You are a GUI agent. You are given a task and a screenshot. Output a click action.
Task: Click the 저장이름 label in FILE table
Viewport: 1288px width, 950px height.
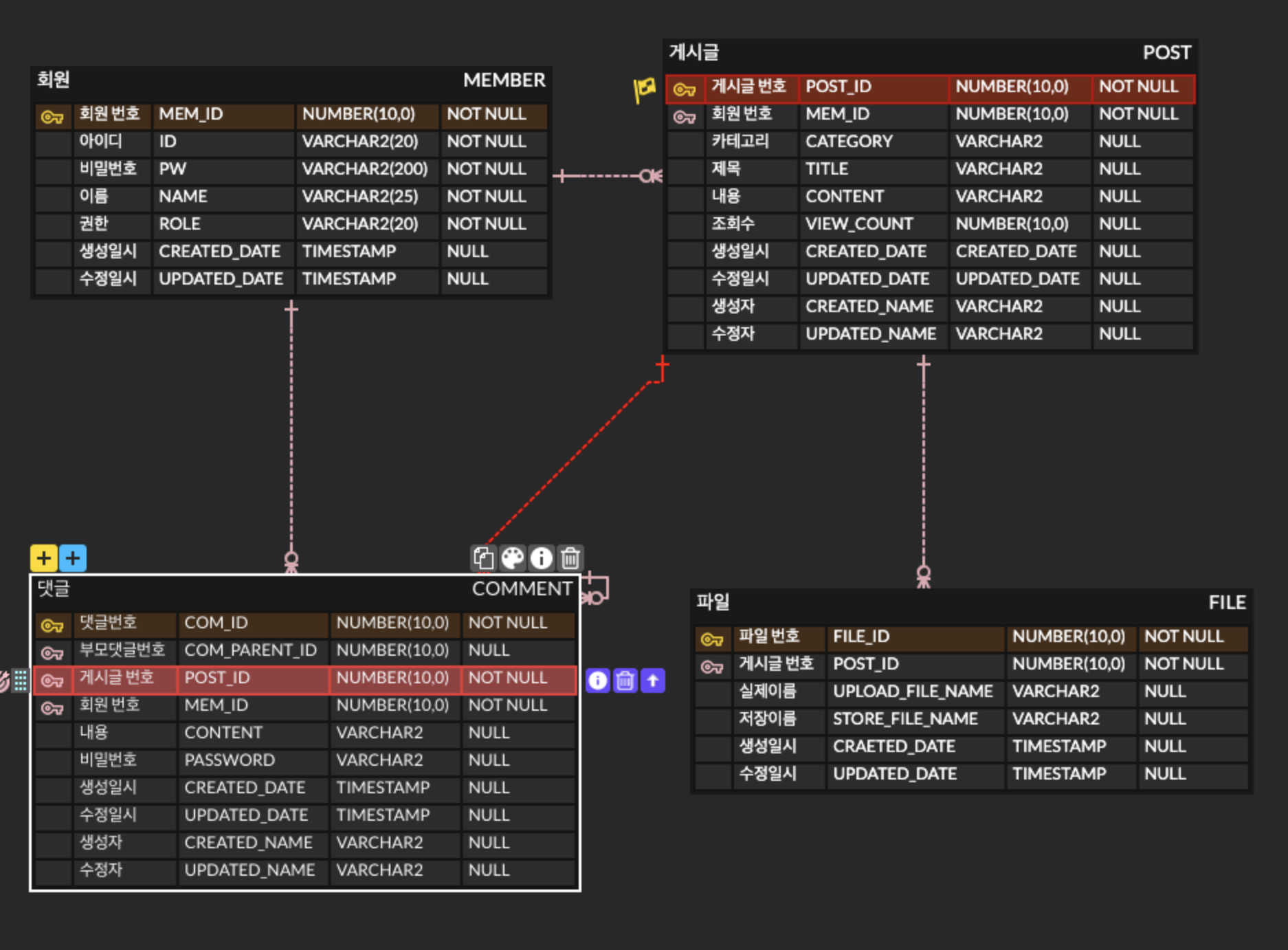pyautogui.click(x=767, y=719)
